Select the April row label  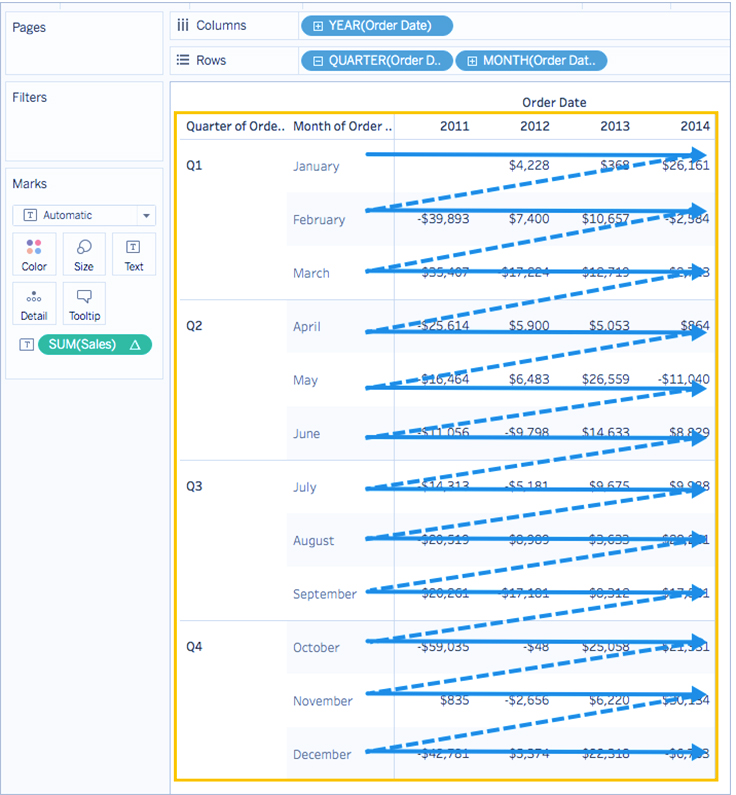point(307,327)
